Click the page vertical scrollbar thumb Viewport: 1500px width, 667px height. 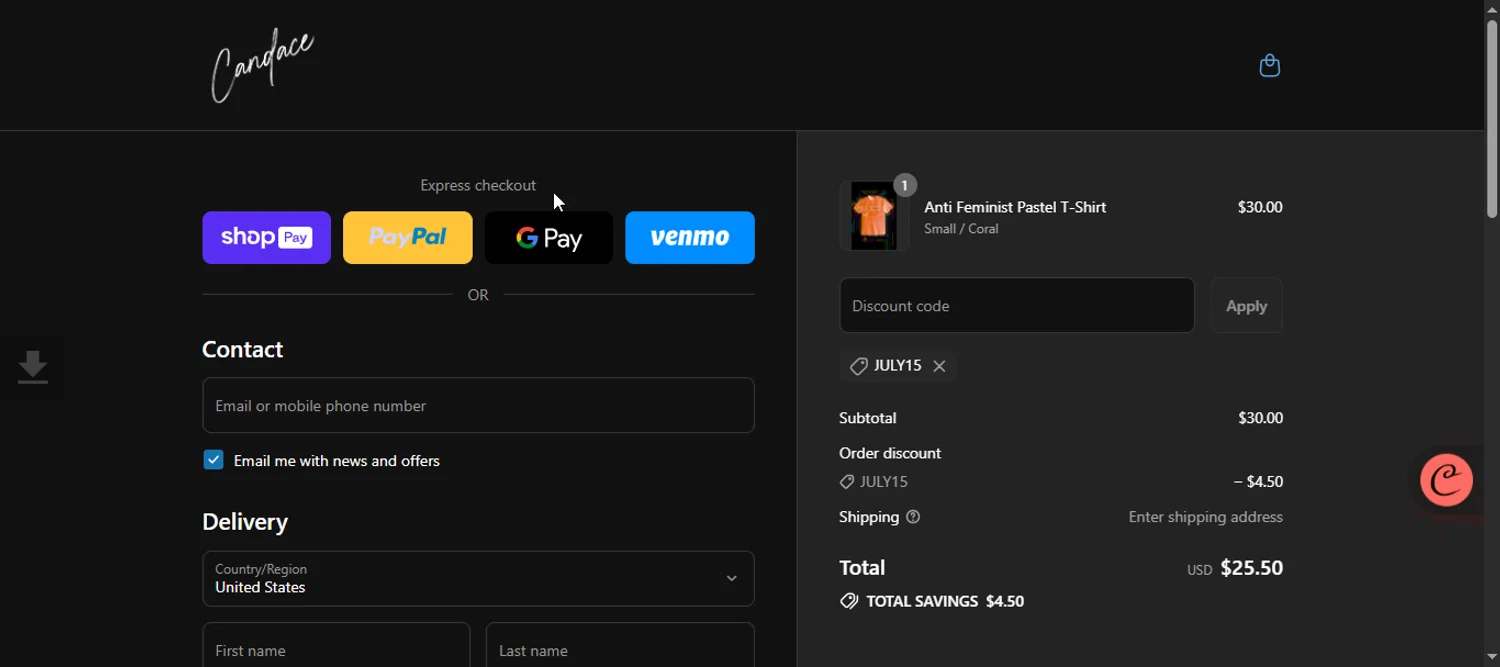coord(1492,118)
